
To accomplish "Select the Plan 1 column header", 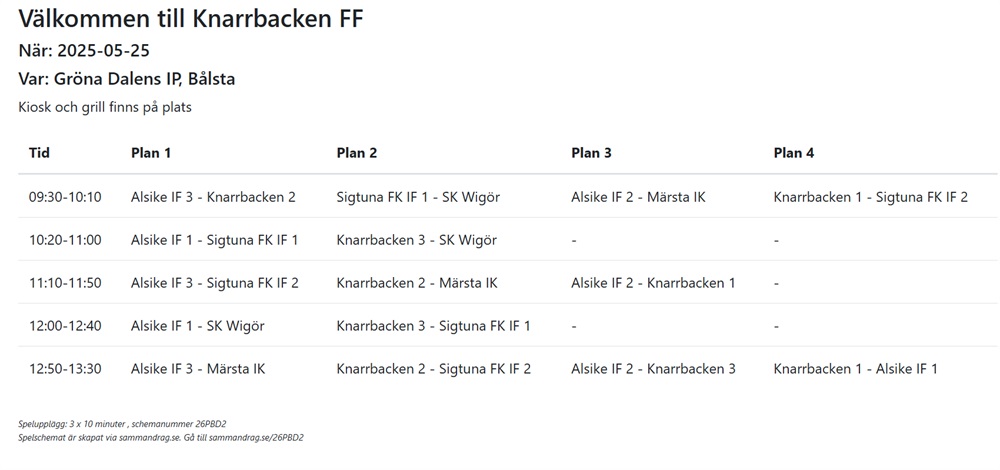I will point(151,153).
